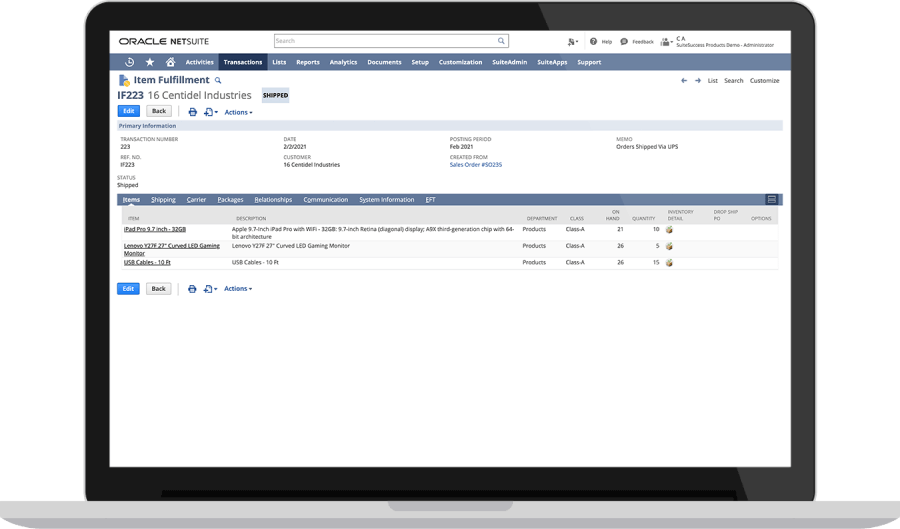Image resolution: width=900 pixels, height=529 pixels.
Task: Open the Setup menu
Action: 420,62
